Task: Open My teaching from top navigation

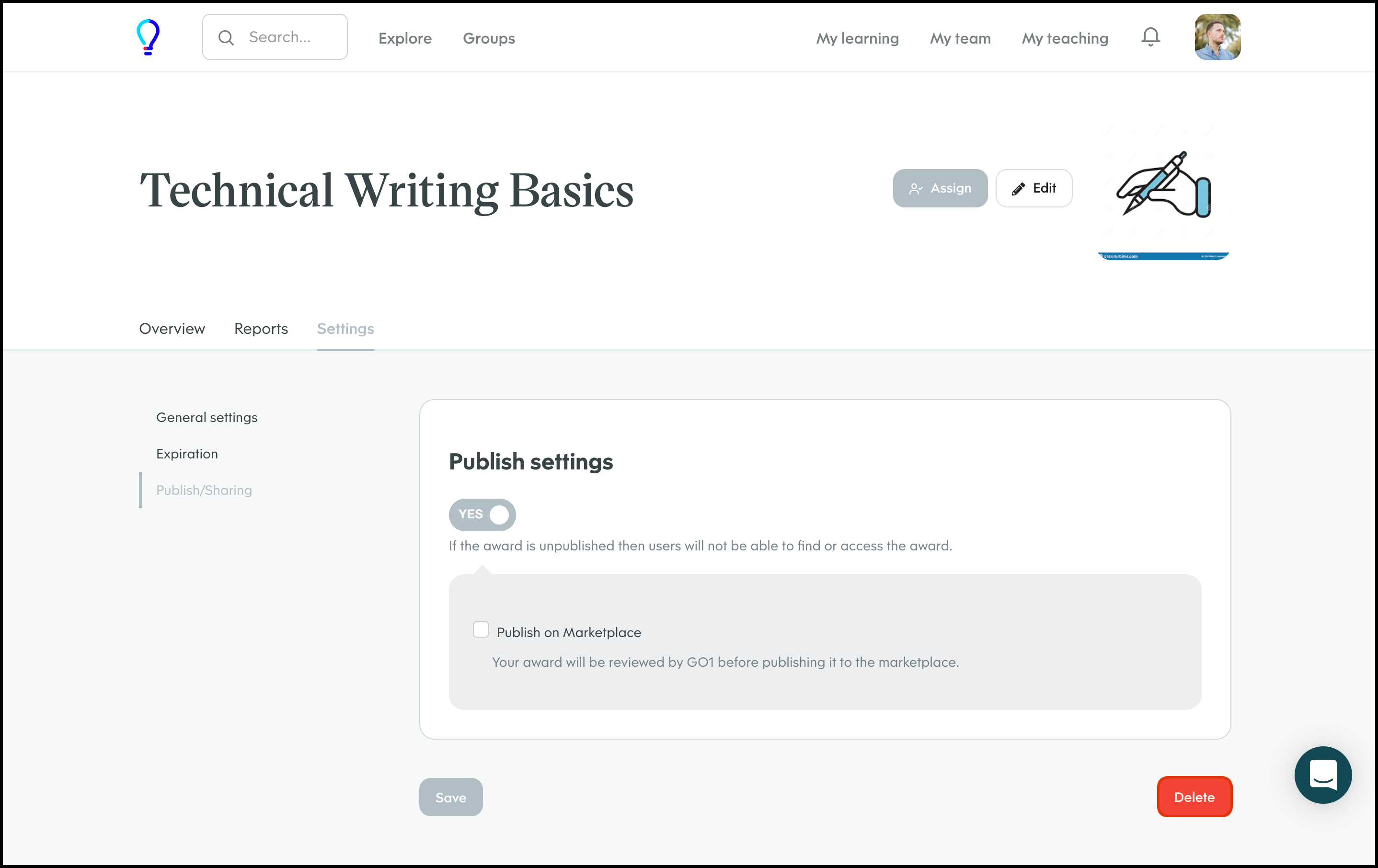Action: [1064, 38]
